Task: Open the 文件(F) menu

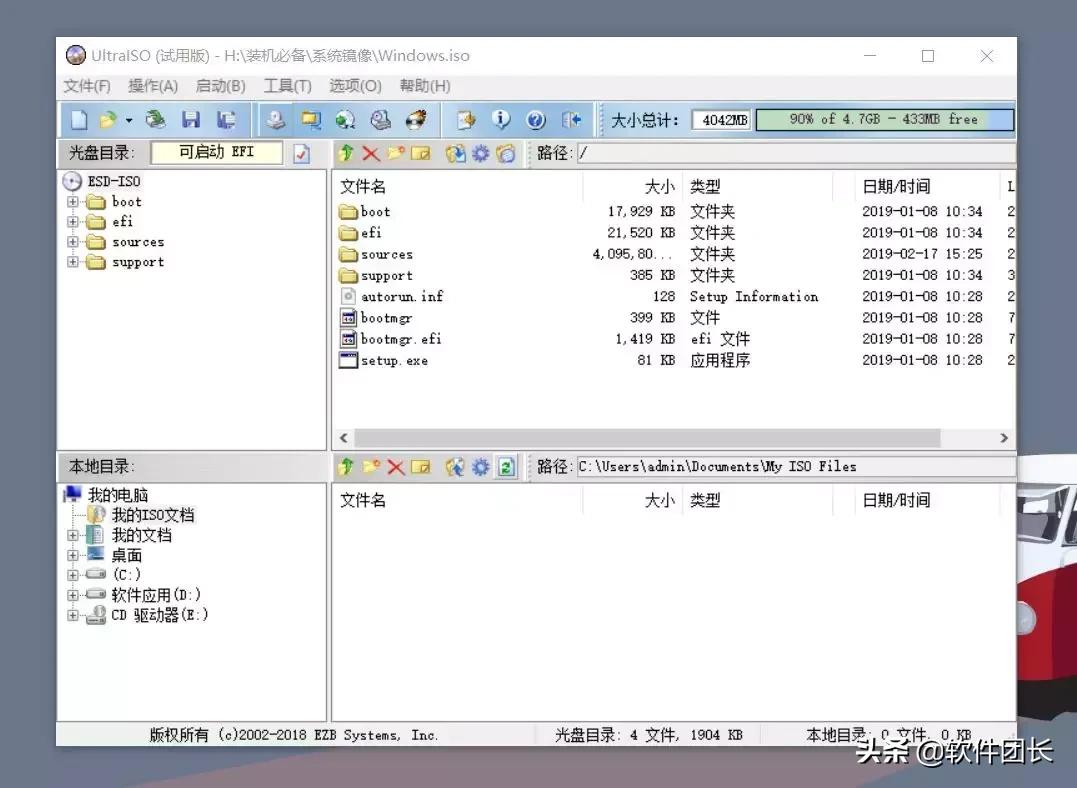Action: click(x=86, y=86)
